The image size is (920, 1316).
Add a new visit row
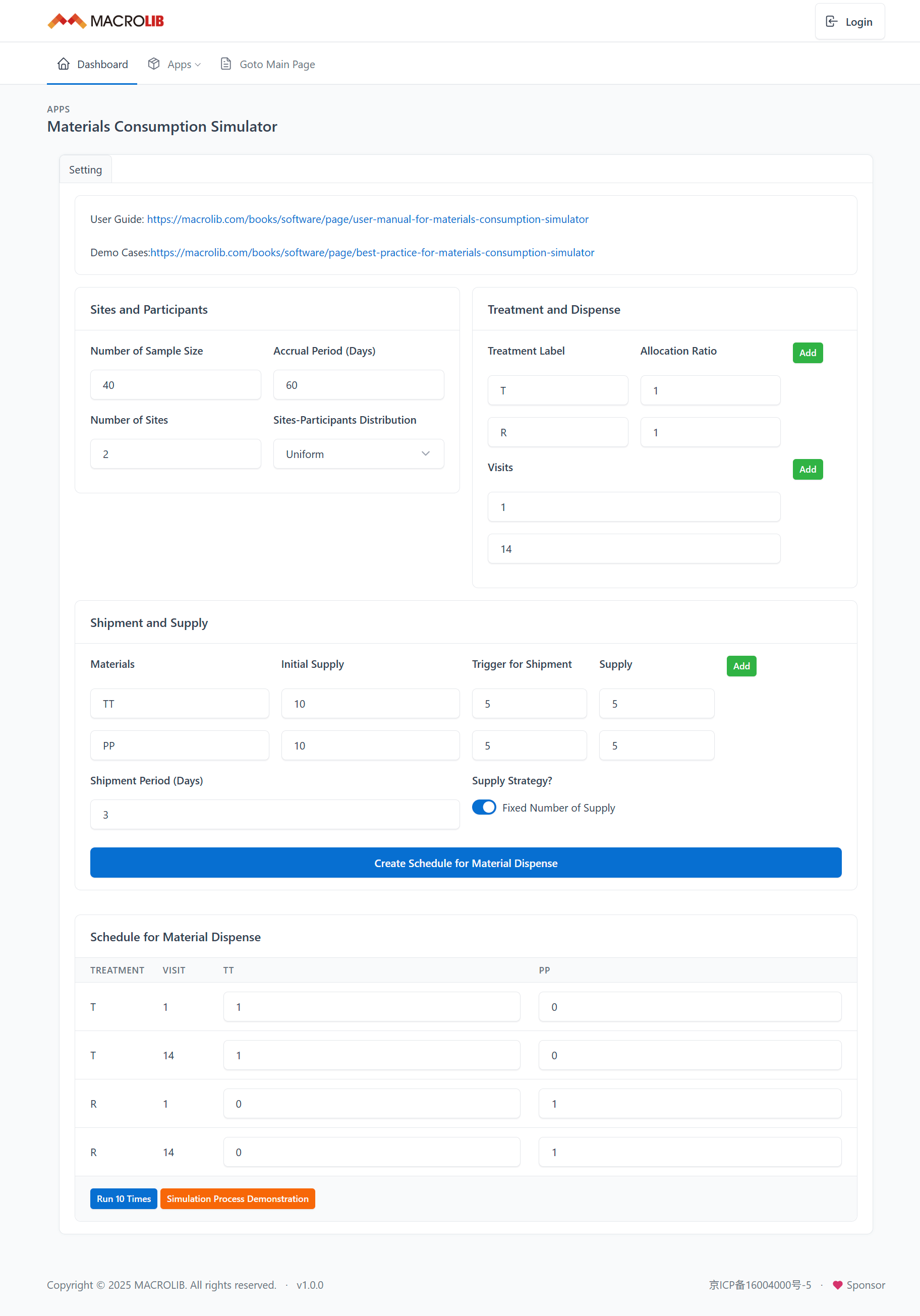tap(807, 469)
